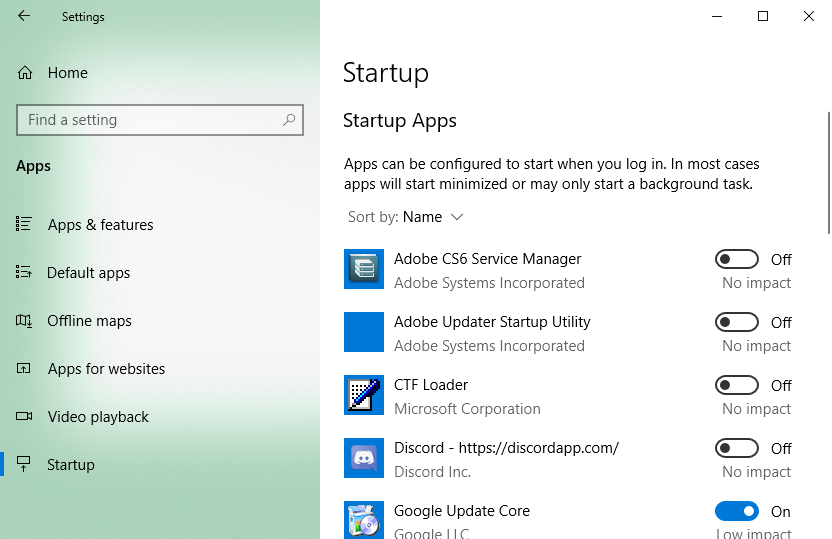Click the Adobe CS6 Service Manager icon
Image resolution: width=832 pixels, height=539 pixels.
click(363, 270)
